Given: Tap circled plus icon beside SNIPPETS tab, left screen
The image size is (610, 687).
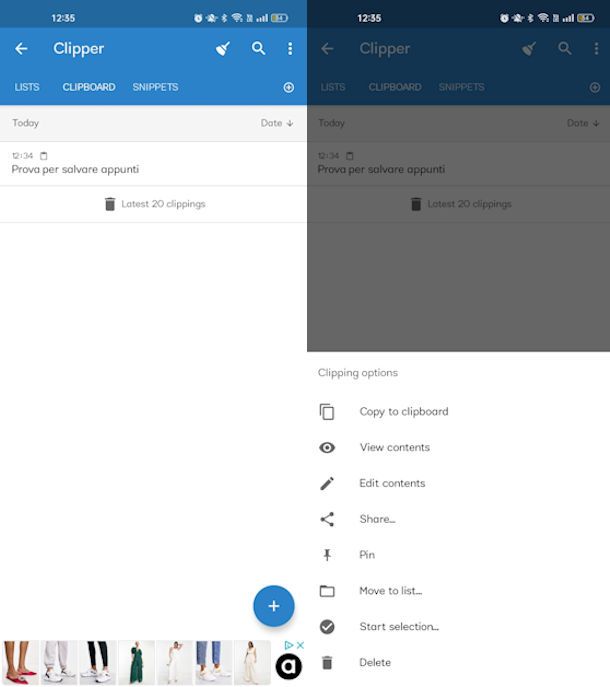Looking at the screenshot, I should [x=289, y=87].
